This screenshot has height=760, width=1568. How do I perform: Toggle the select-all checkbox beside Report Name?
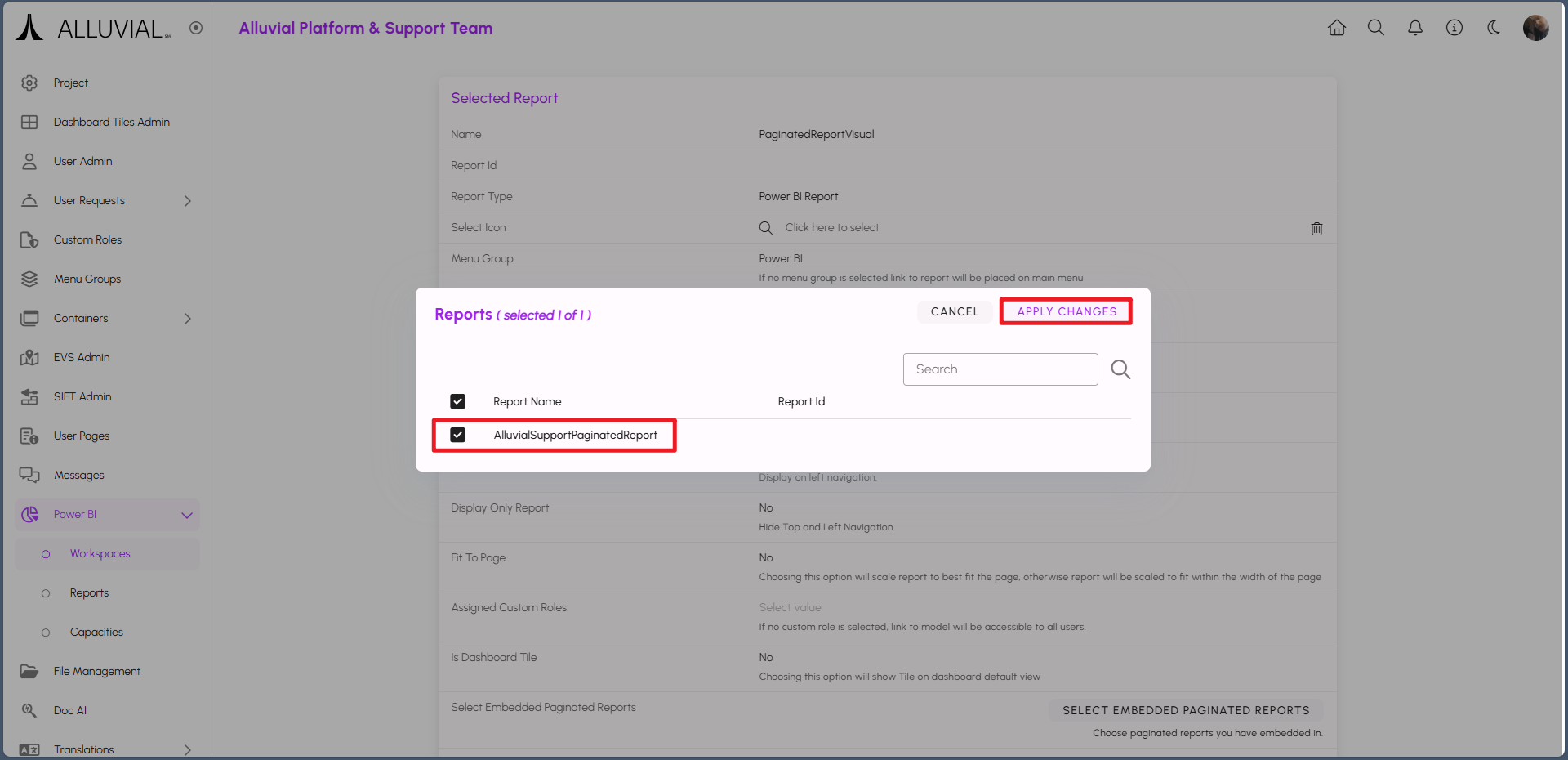tap(458, 401)
